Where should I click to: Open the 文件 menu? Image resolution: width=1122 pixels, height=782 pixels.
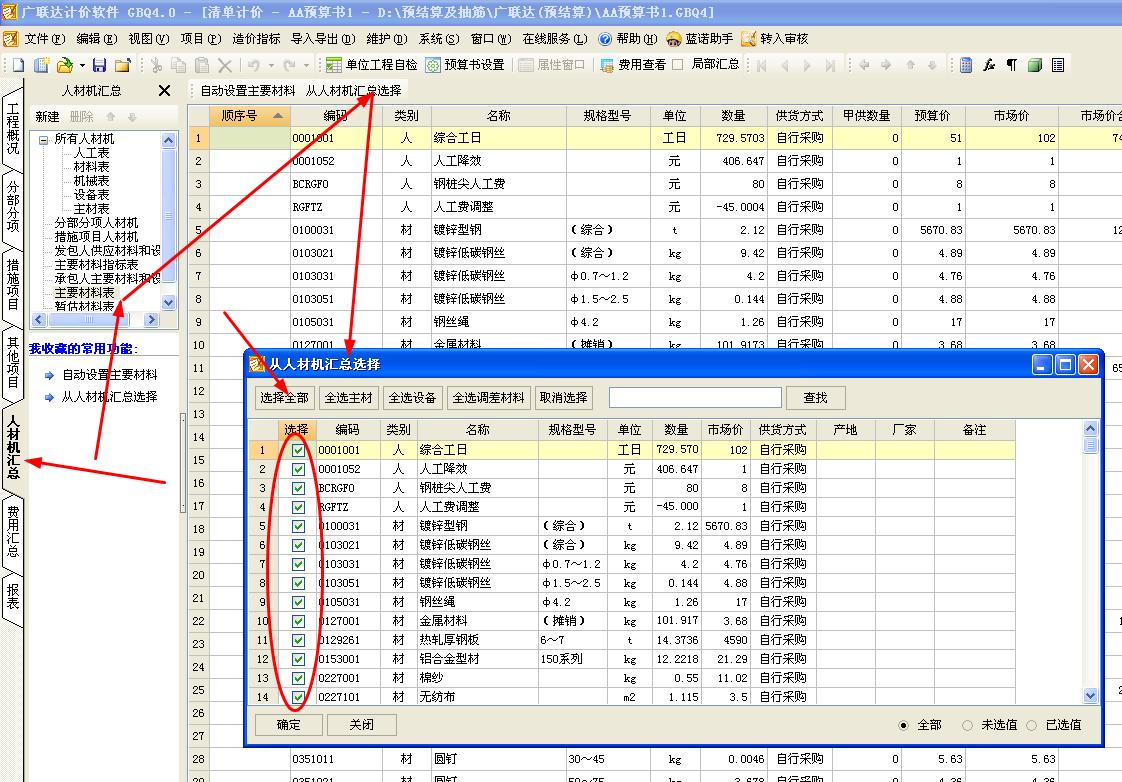coord(44,39)
